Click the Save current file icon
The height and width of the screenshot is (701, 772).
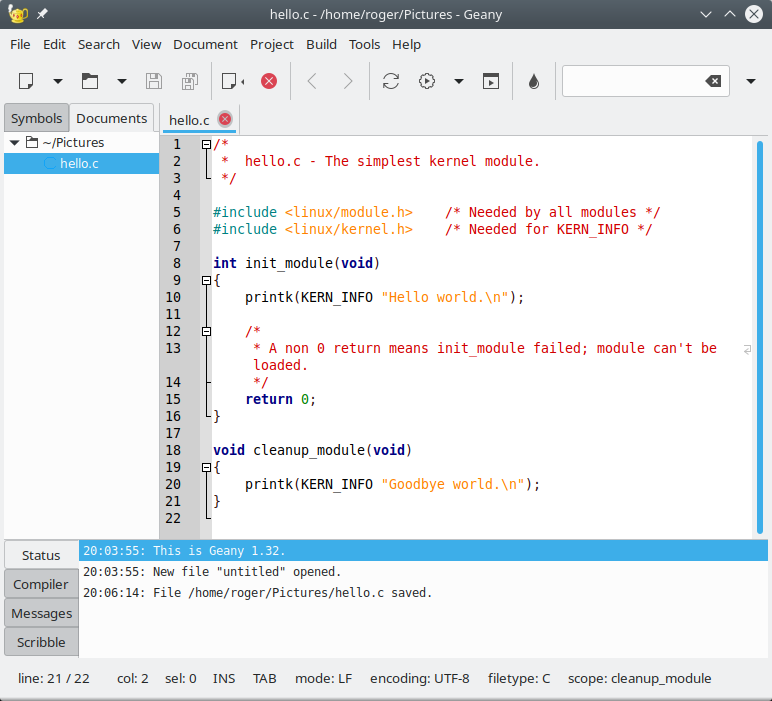point(154,81)
